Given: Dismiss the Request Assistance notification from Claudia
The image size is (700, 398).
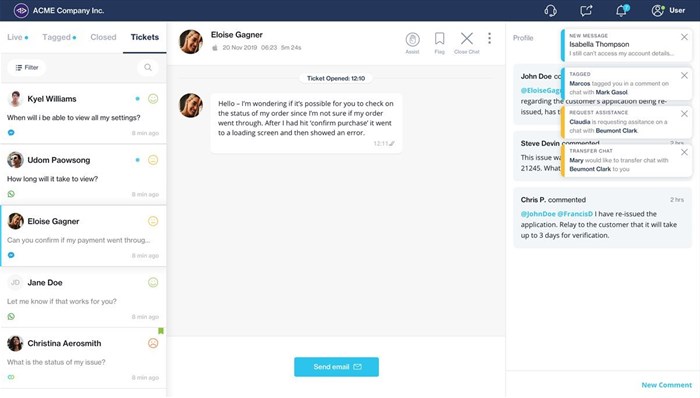Looking at the screenshot, I should point(684,114).
